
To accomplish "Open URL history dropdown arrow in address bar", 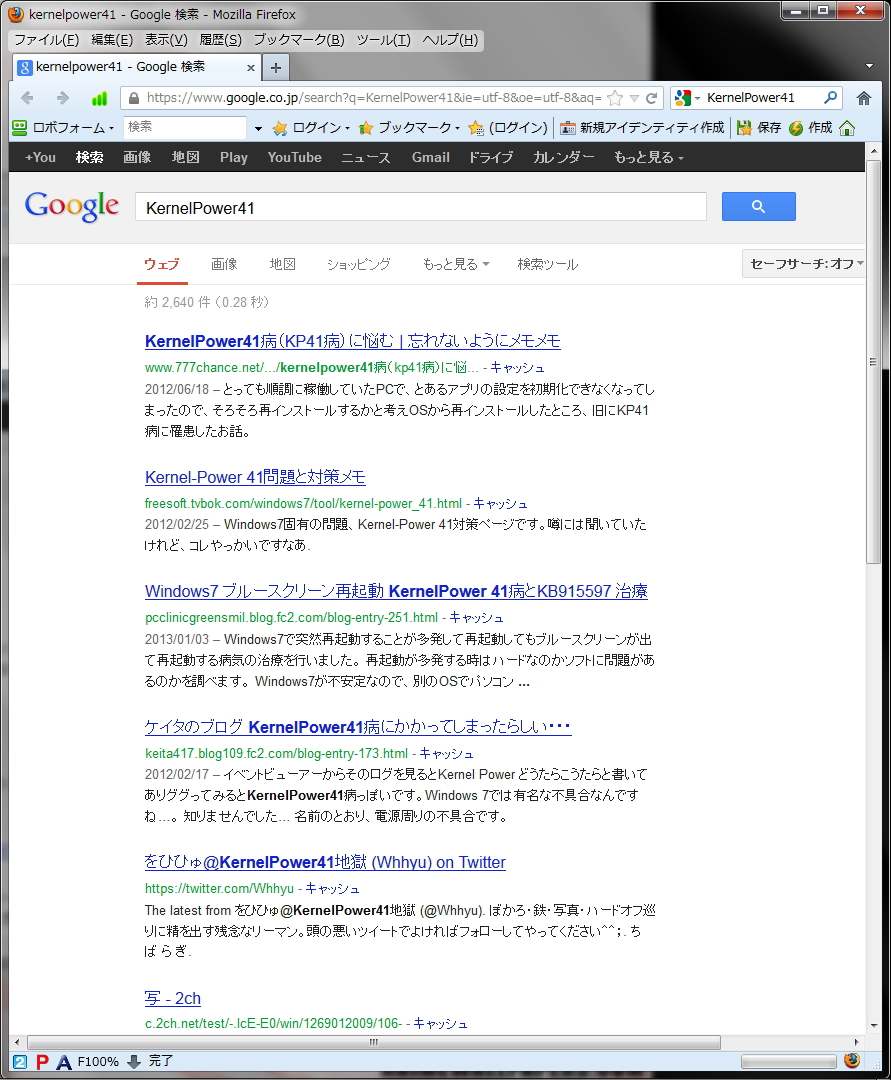I will pyautogui.click(x=634, y=98).
